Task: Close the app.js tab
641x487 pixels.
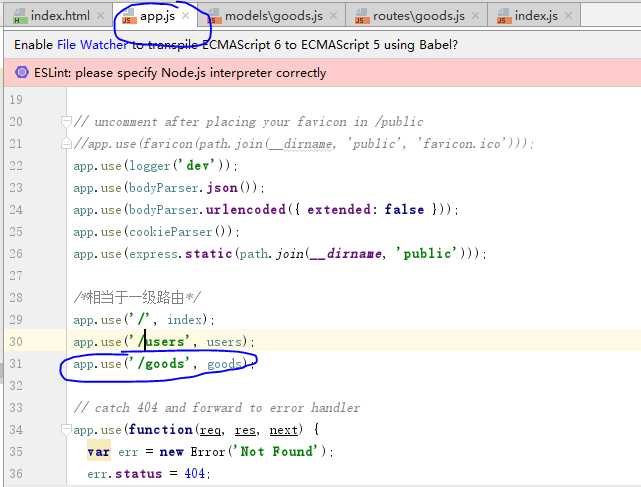Action: point(186,16)
